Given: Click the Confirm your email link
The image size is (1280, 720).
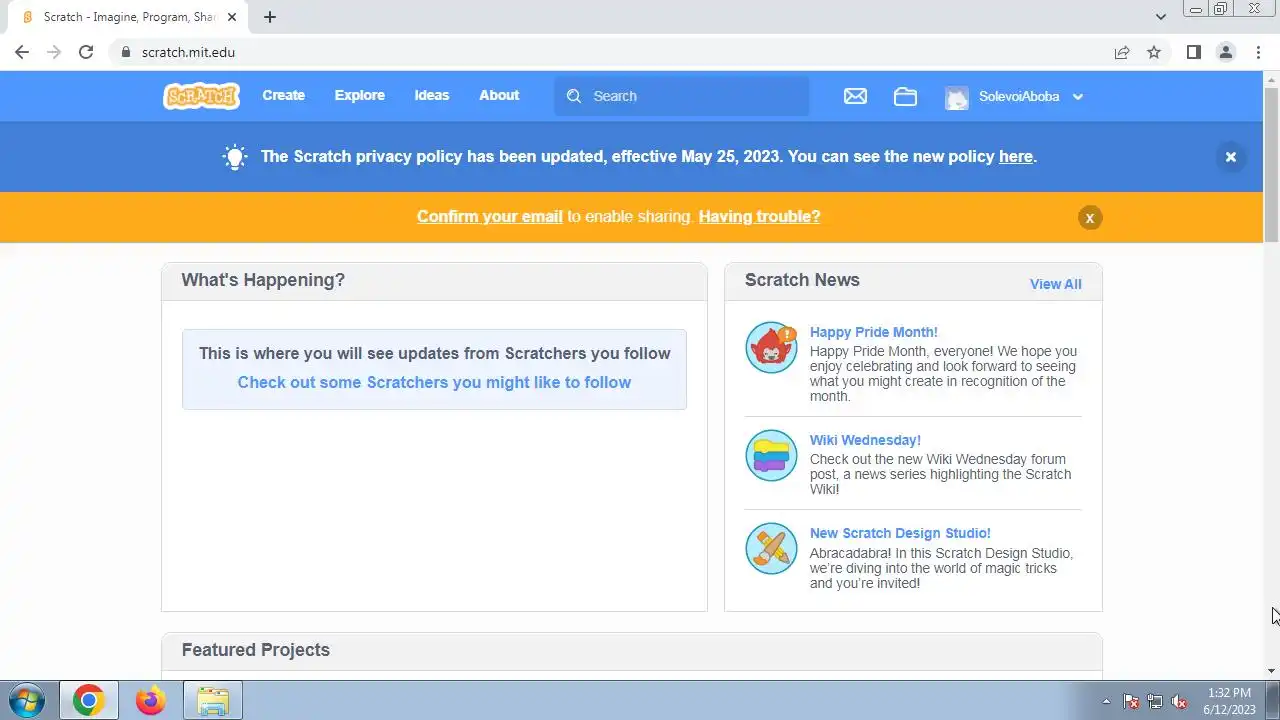Looking at the screenshot, I should pyautogui.click(x=490, y=216).
